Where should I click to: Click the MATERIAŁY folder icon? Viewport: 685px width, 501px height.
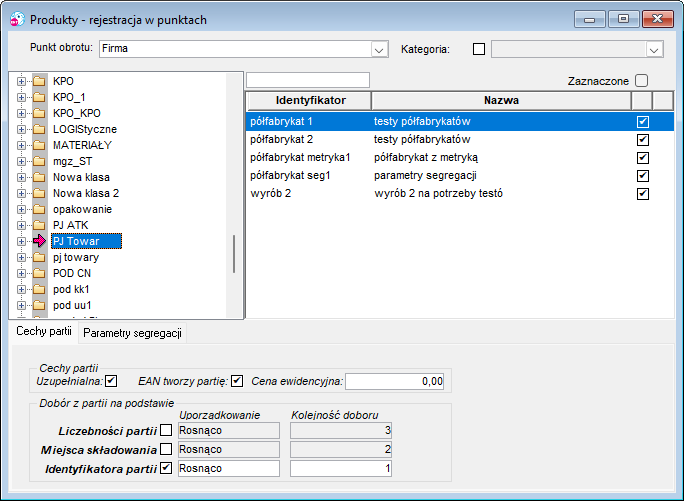click(x=39, y=145)
